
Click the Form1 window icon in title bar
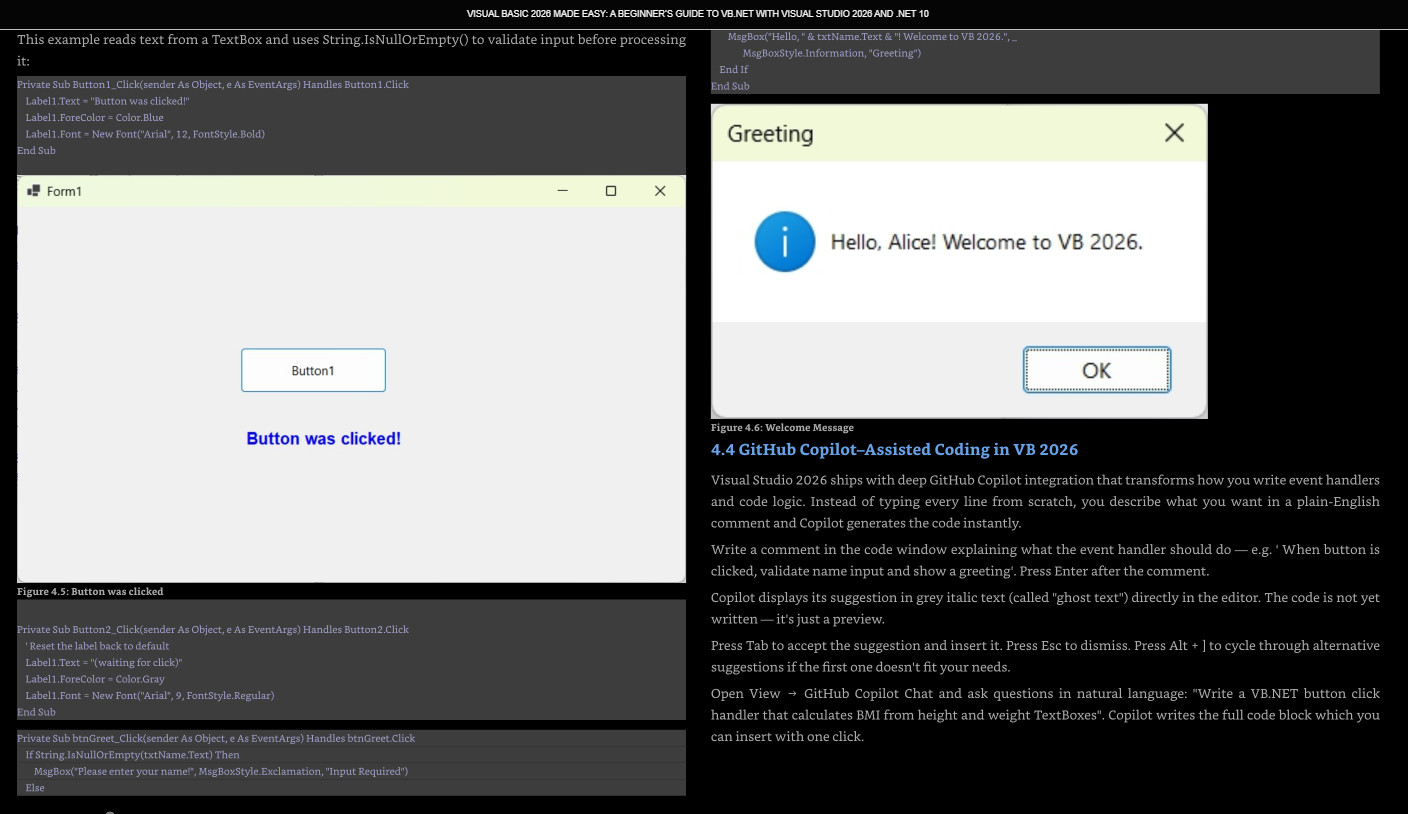tap(33, 191)
